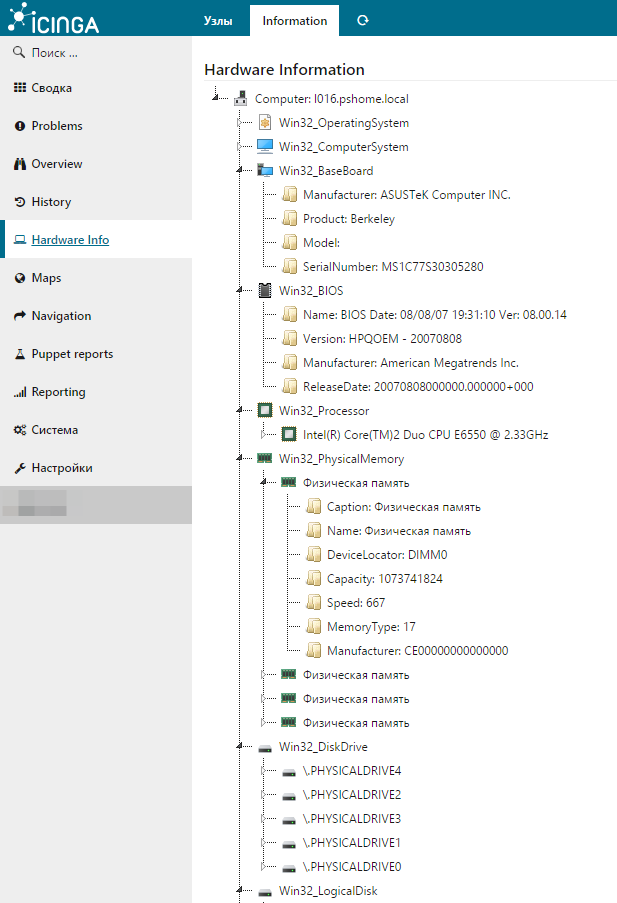Go to the Problems section
Viewport: 617px width, 903px height.
(57, 126)
